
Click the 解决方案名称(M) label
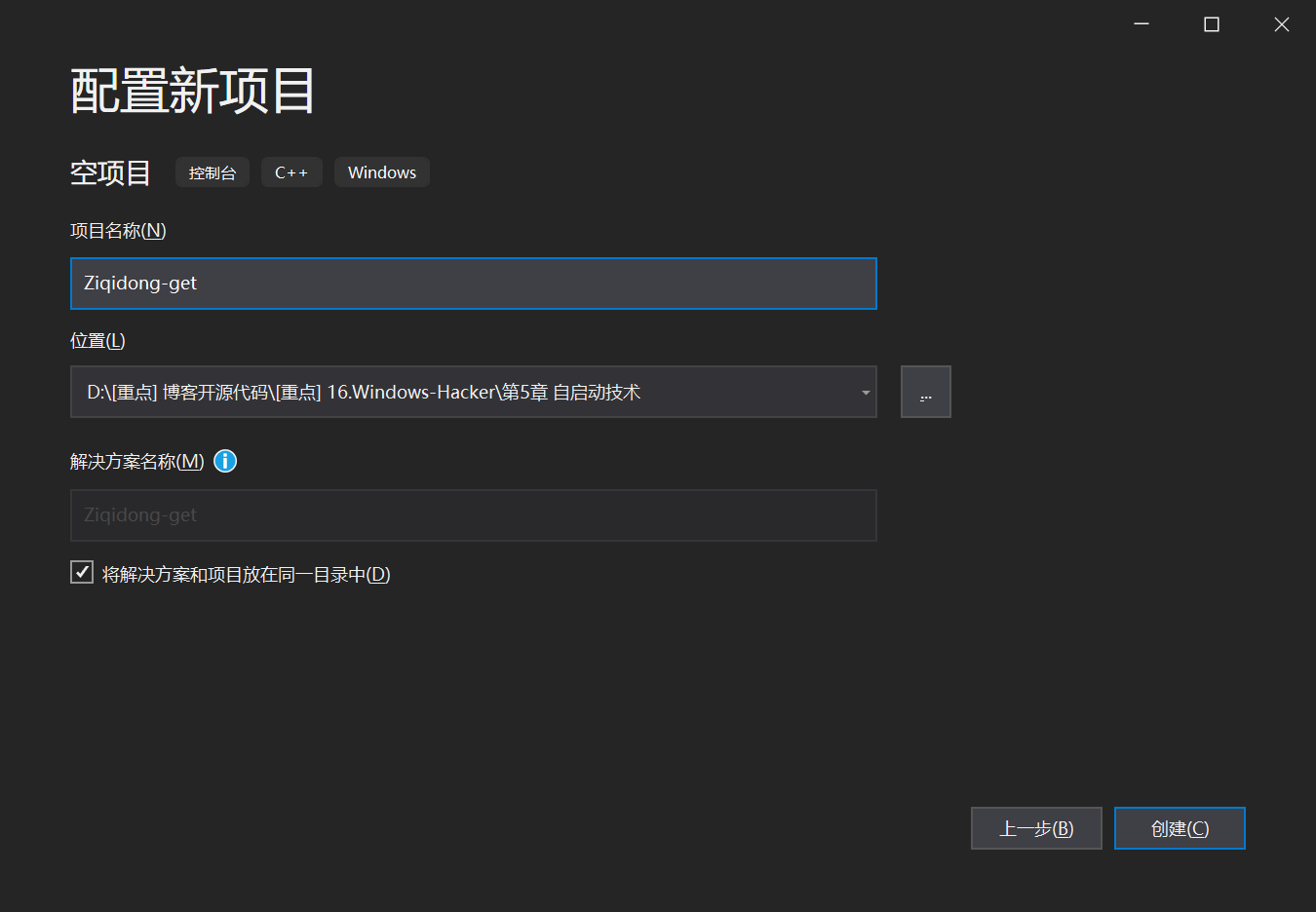(x=137, y=461)
